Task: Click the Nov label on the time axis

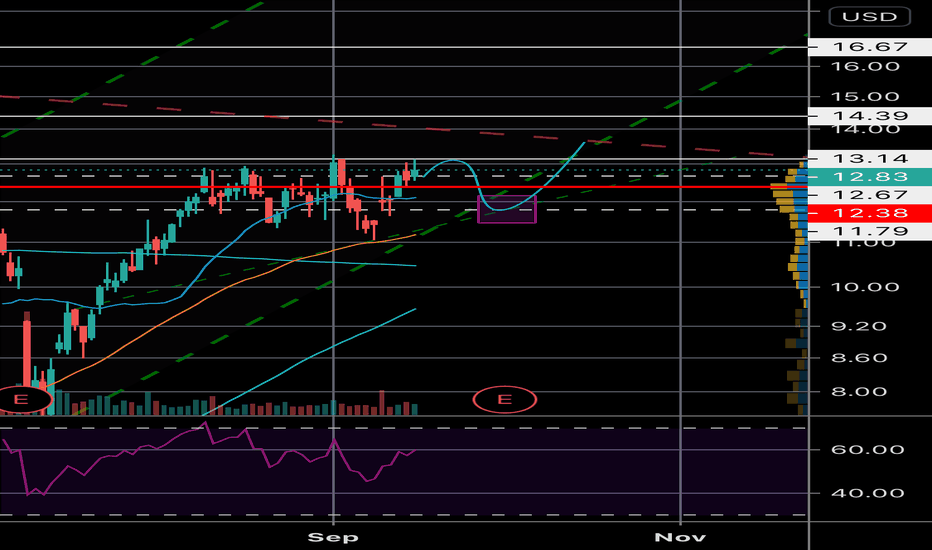Action: click(680, 538)
